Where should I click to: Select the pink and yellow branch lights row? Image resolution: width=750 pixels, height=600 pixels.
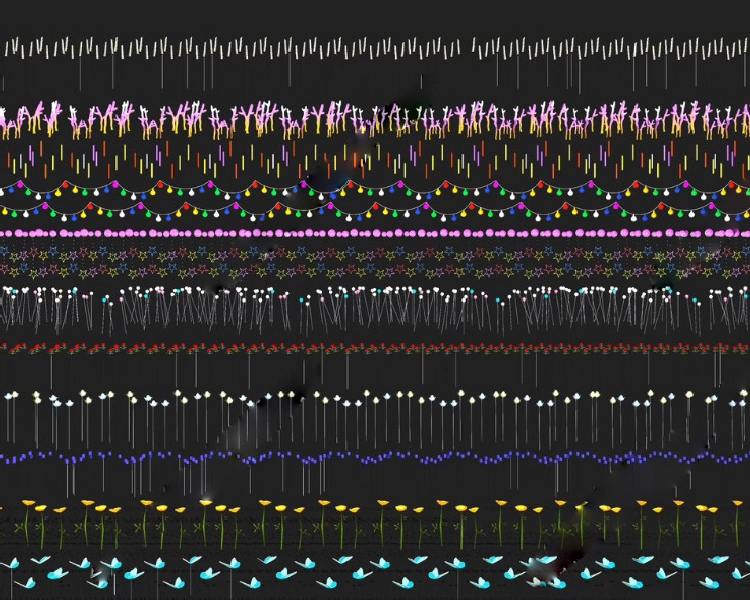tap(375, 118)
